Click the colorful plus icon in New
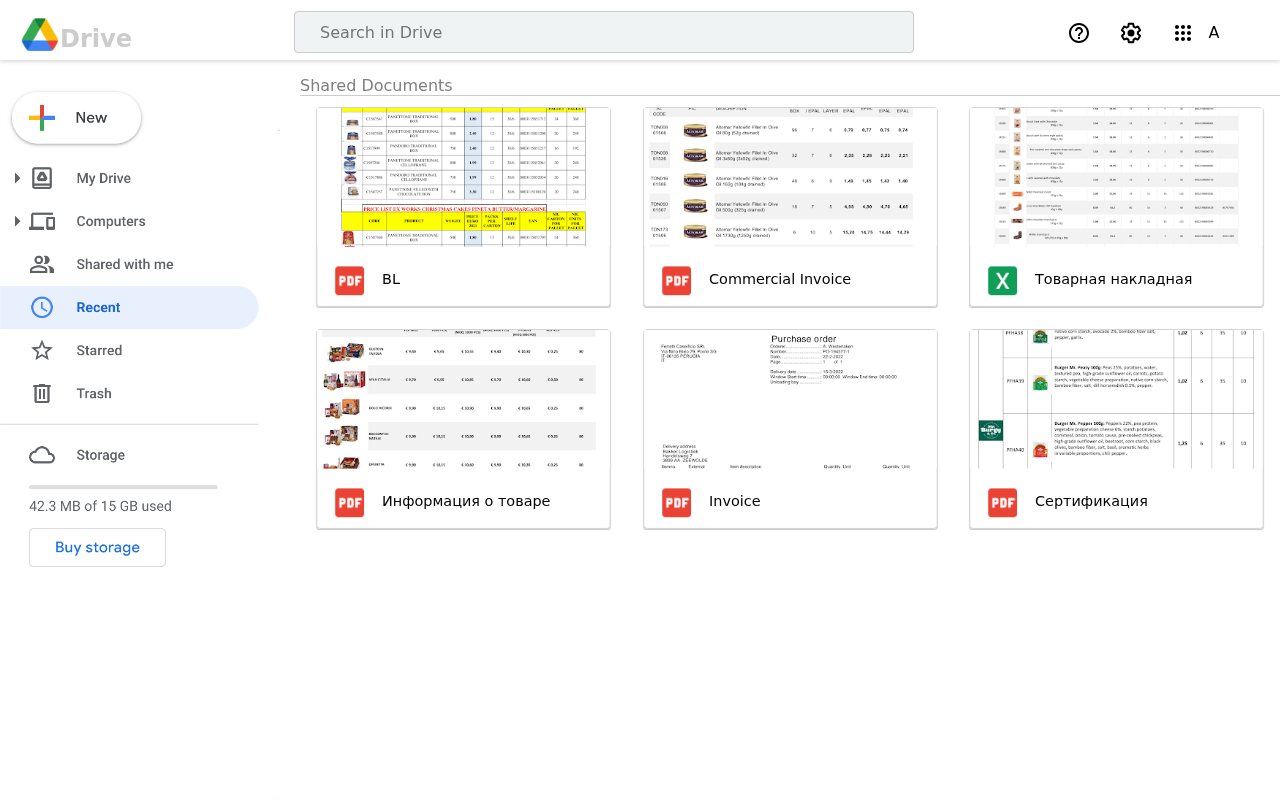Image resolution: width=1280 pixels, height=800 pixels. coord(42,118)
